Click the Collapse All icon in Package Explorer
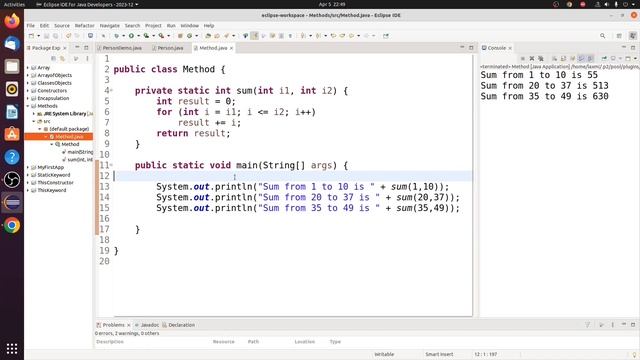The image size is (640, 360). pyautogui.click(x=53, y=59)
